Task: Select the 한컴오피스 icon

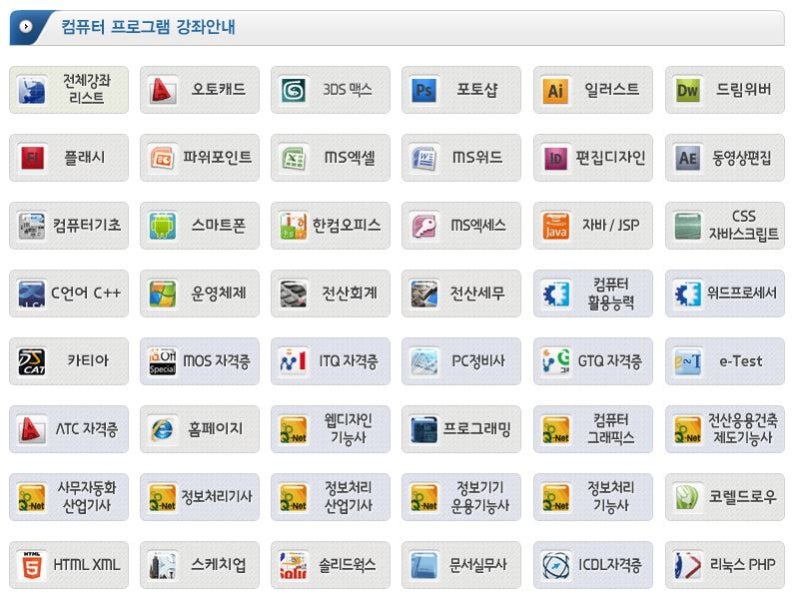Action: pos(293,226)
